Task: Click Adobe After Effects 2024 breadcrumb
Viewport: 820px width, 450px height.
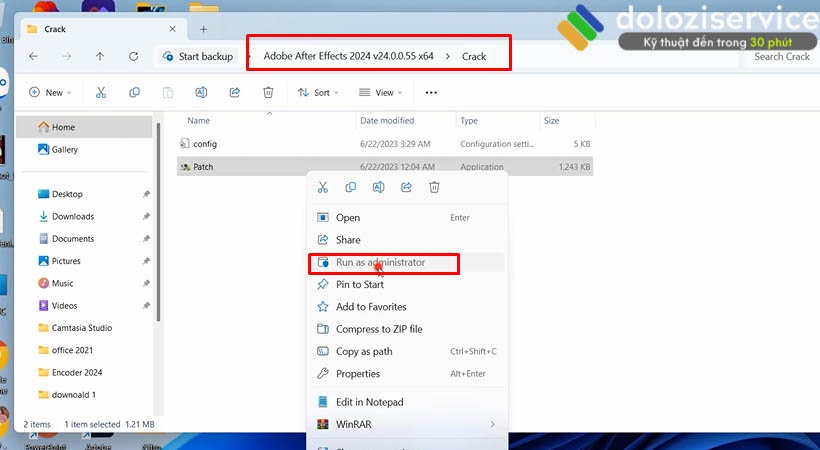Action: [x=348, y=57]
